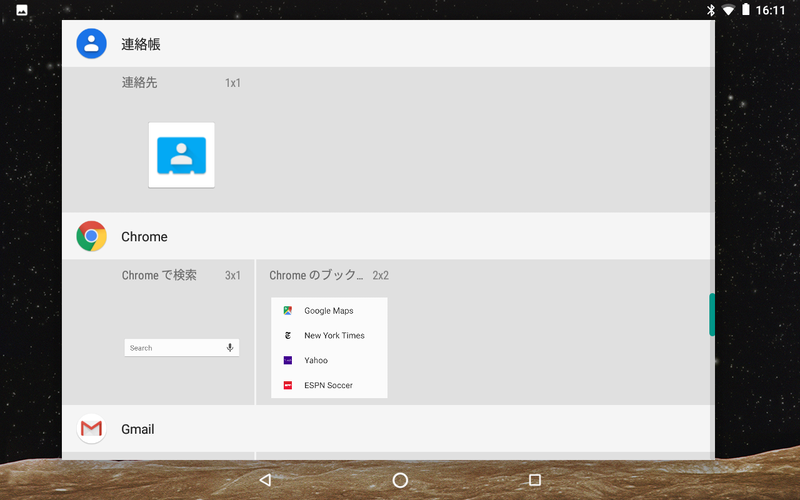Tap the 16:11 clock in status bar

770,10
